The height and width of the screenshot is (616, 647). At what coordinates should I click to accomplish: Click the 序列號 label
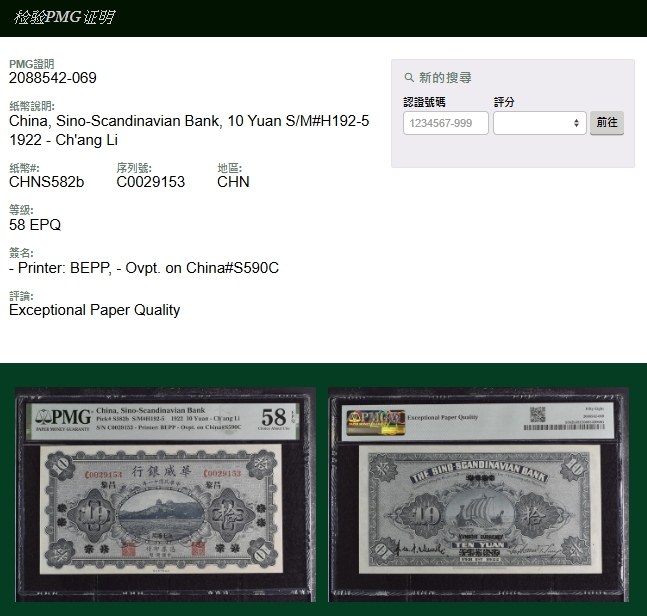134,168
